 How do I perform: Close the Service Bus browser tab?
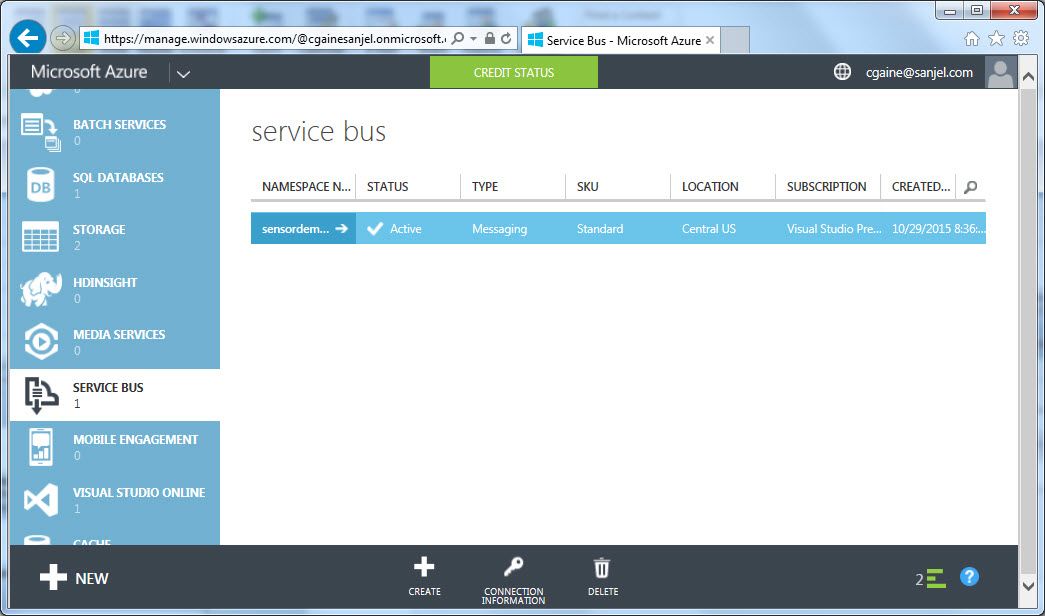(710, 40)
